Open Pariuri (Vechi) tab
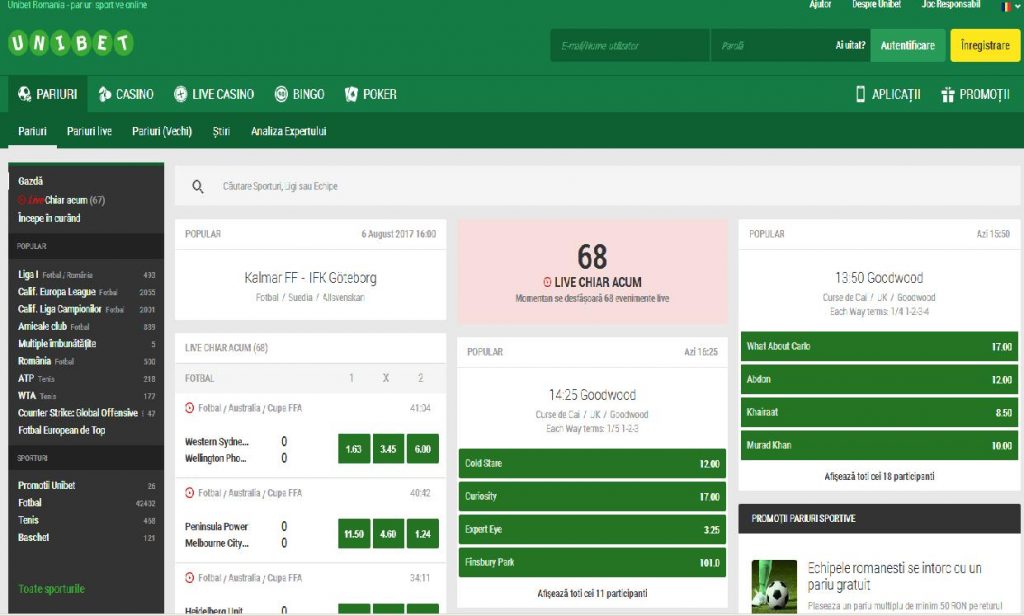 tap(162, 131)
